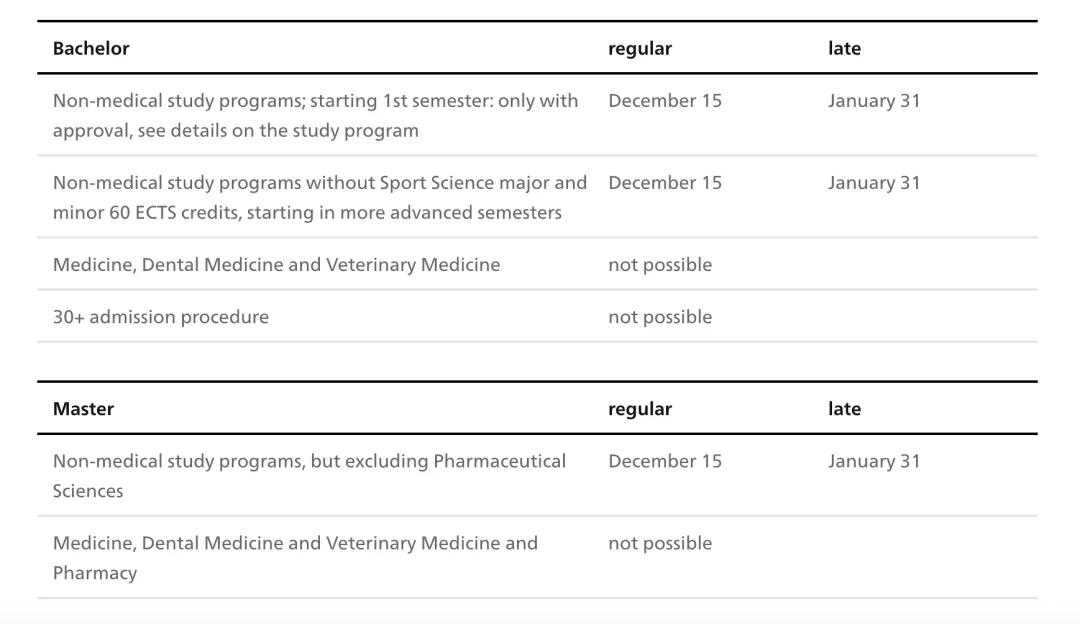Viewport: 1080px width, 624px height.
Task: Click the Bachelor "starting 1st semester" program text
Action: 315,115
